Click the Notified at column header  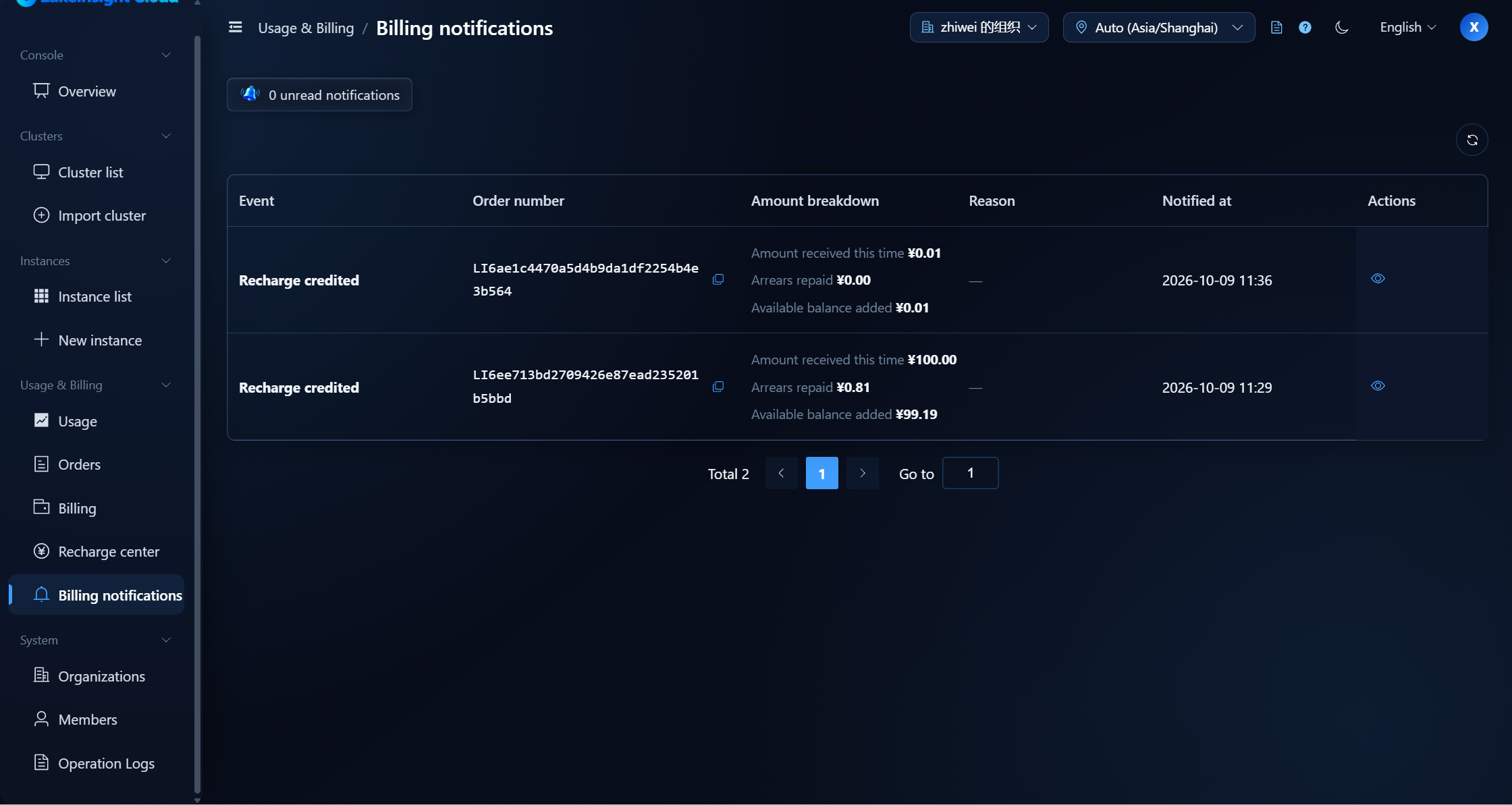[x=1196, y=200]
